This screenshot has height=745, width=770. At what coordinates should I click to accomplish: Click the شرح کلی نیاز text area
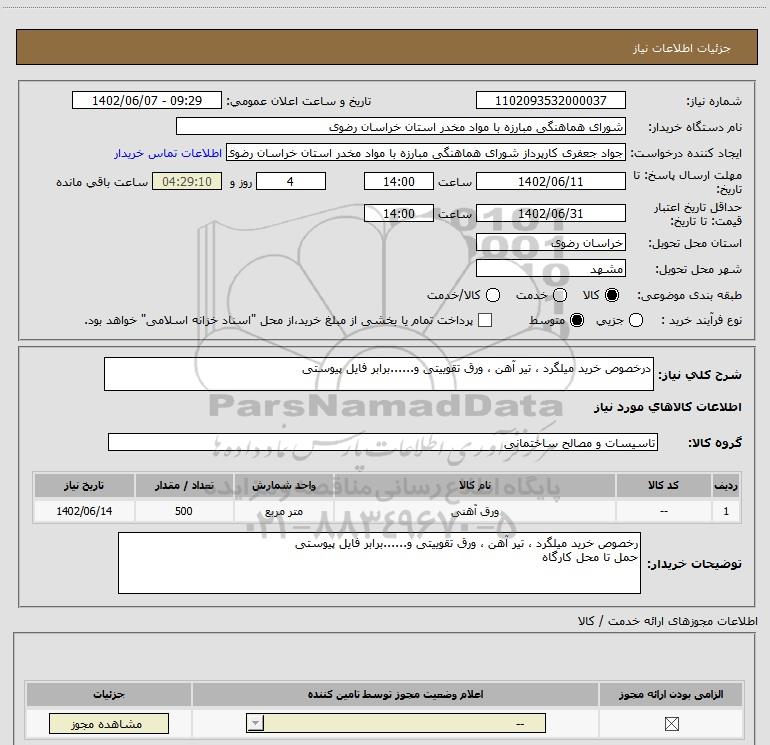pyautogui.click(x=379, y=374)
